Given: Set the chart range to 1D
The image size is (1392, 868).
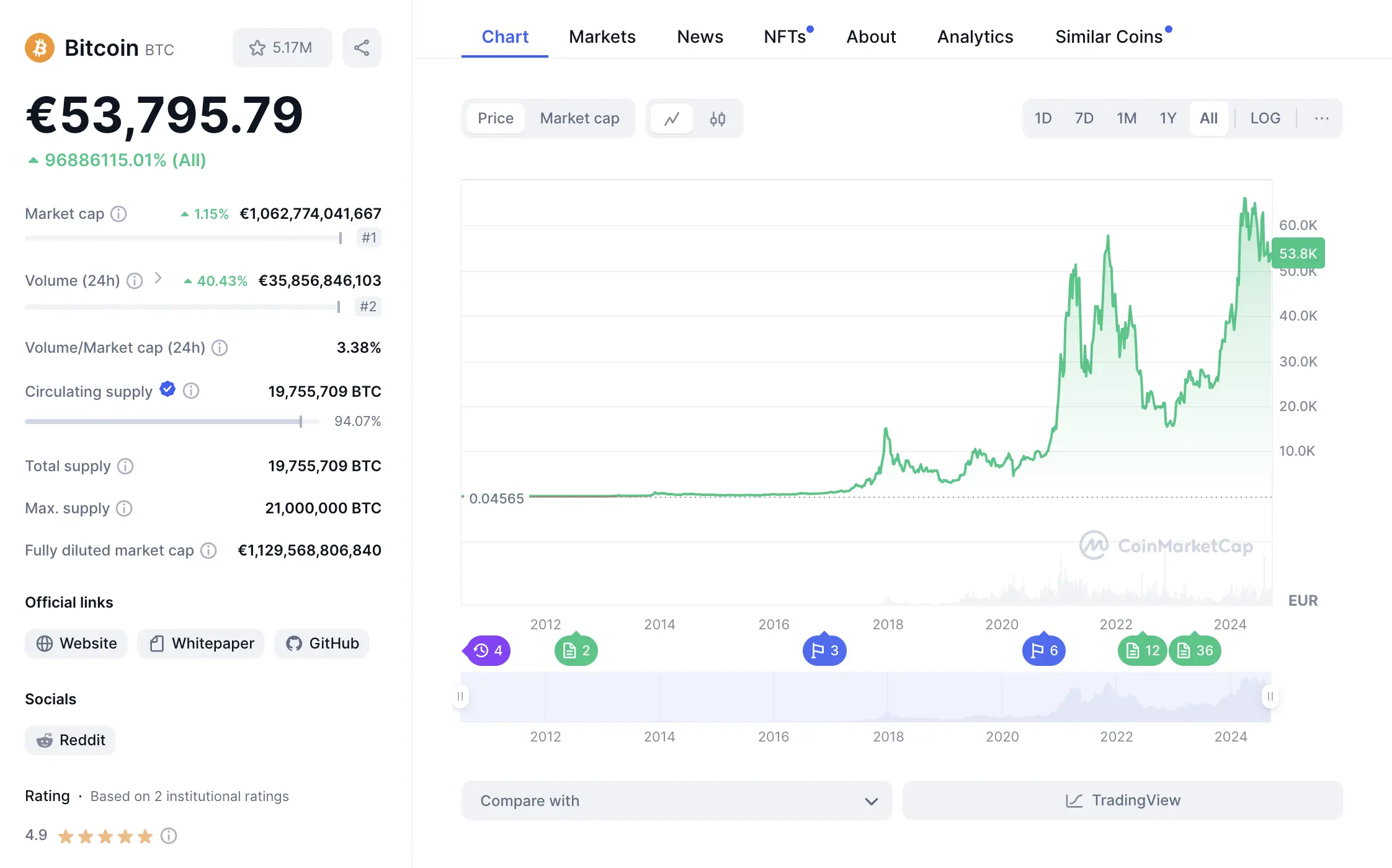Looking at the screenshot, I should point(1043,118).
